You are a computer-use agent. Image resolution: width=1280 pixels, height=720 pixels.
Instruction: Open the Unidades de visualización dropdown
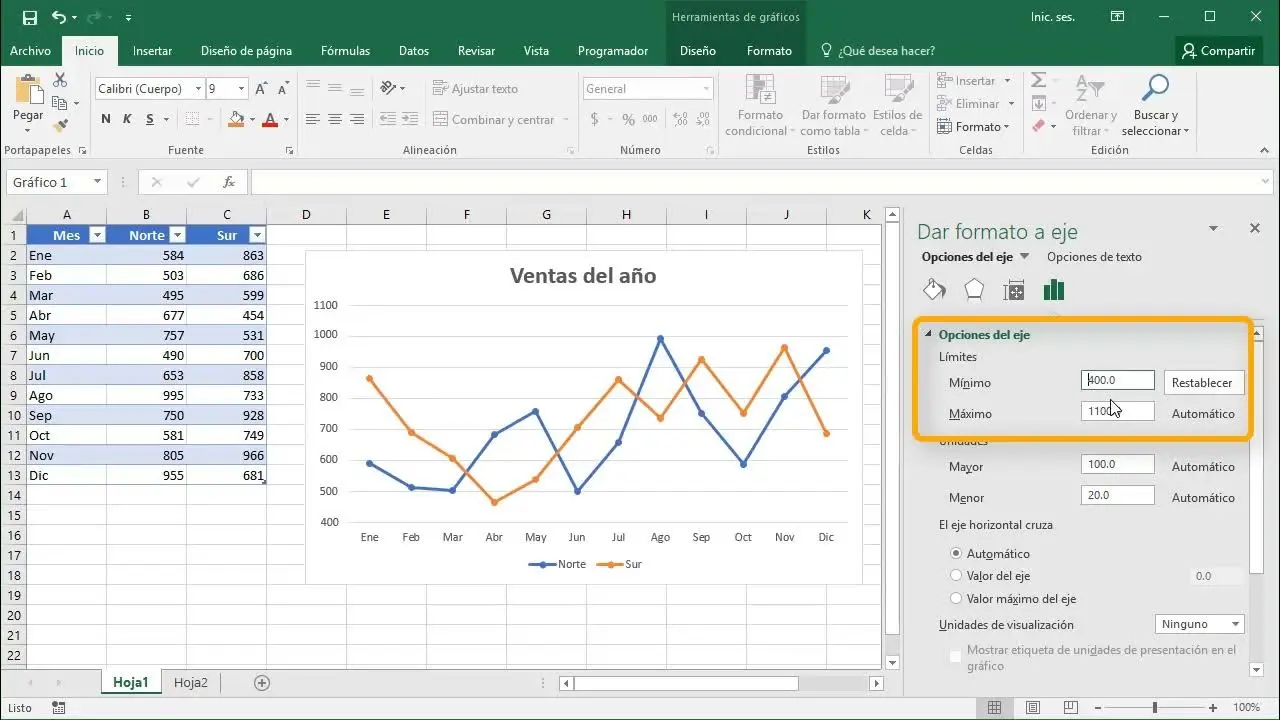1197,623
